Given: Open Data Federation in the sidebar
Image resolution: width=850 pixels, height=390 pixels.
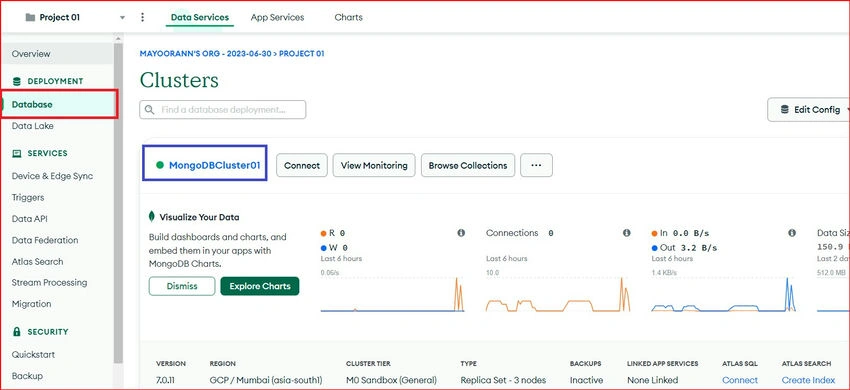Looking at the screenshot, I should [45, 240].
